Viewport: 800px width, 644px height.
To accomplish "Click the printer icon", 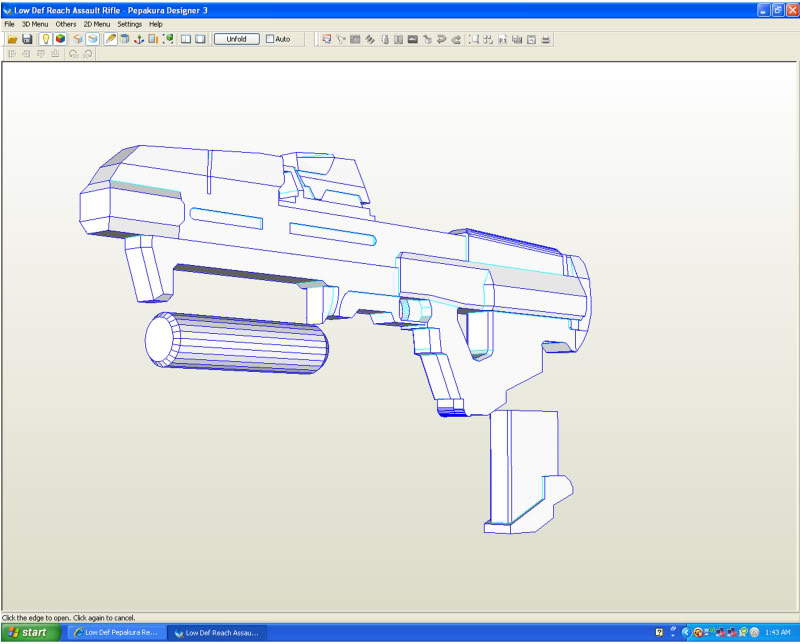I will point(545,39).
